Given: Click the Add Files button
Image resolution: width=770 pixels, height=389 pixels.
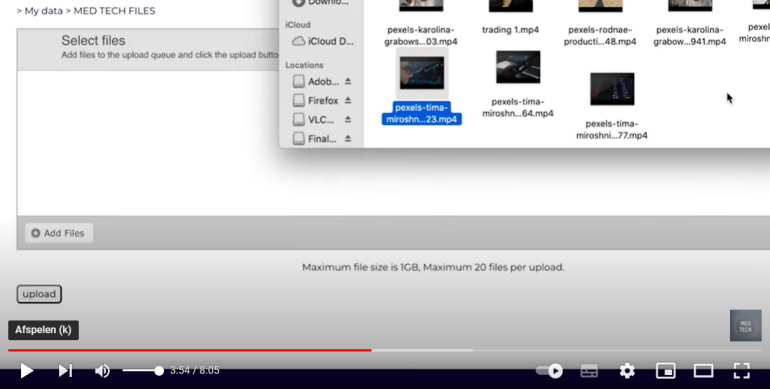Looking at the screenshot, I should pos(59,233).
